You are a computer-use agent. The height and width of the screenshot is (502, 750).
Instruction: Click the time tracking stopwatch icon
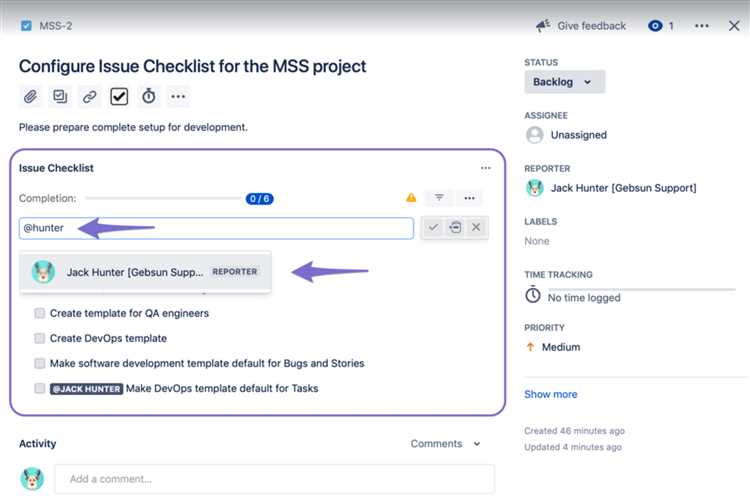(149, 97)
